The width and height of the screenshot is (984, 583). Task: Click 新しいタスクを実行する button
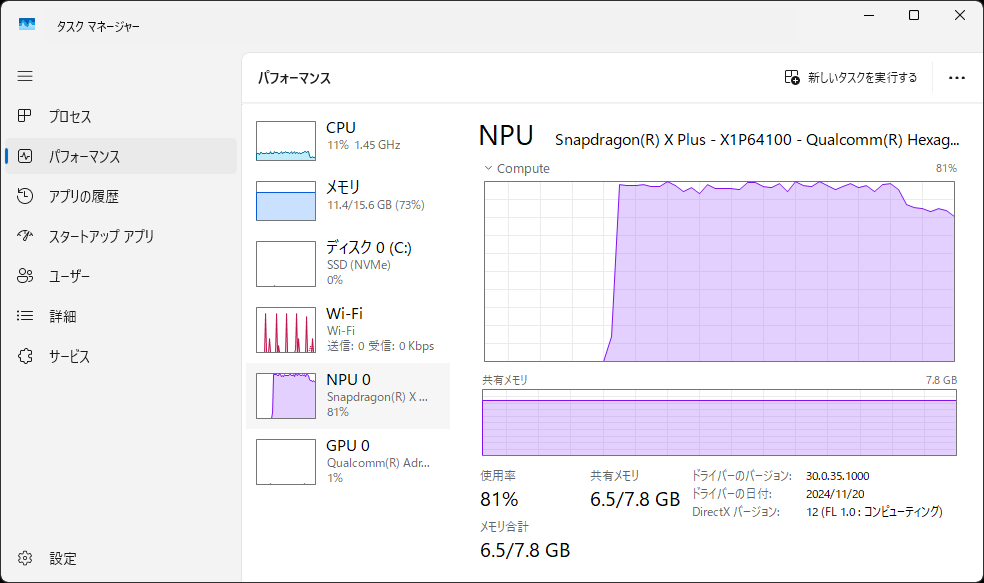(x=852, y=78)
